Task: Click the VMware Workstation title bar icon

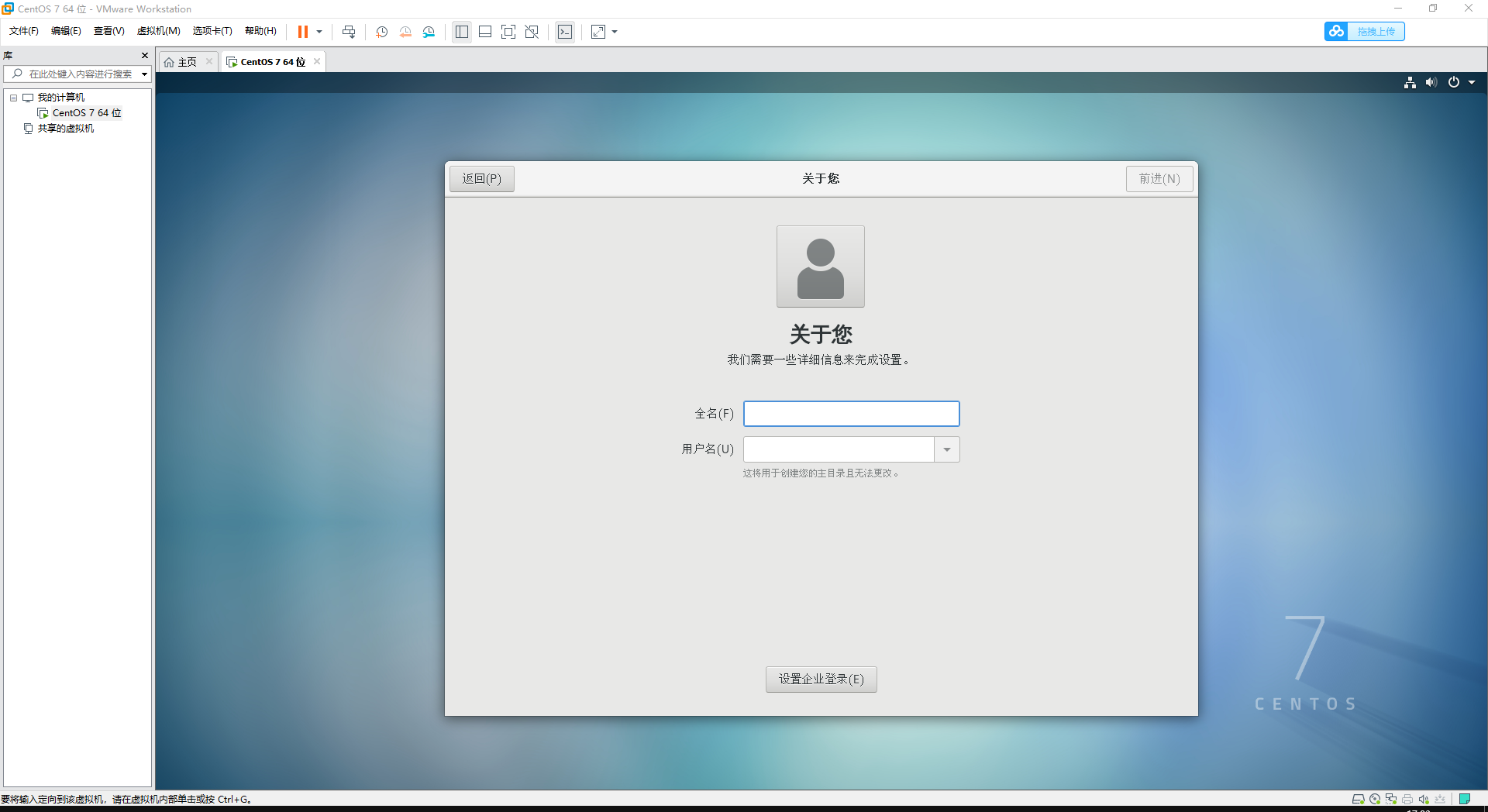Action: point(8,9)
